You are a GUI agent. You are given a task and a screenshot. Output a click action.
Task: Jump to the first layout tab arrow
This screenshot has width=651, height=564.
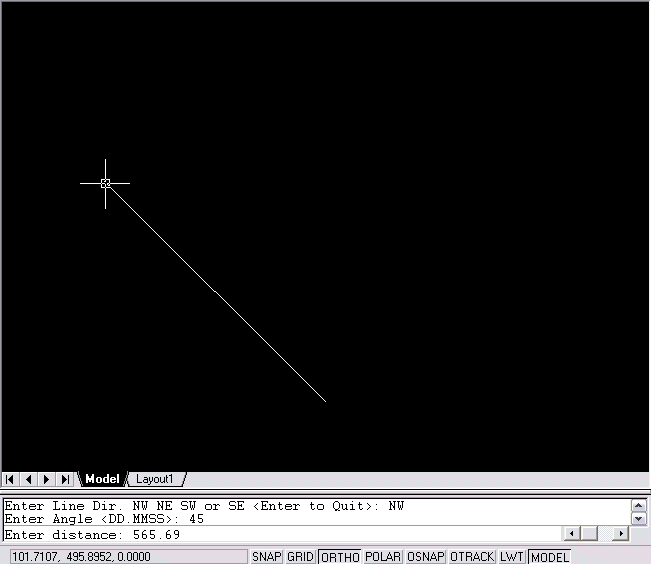(x=11, y=480)
